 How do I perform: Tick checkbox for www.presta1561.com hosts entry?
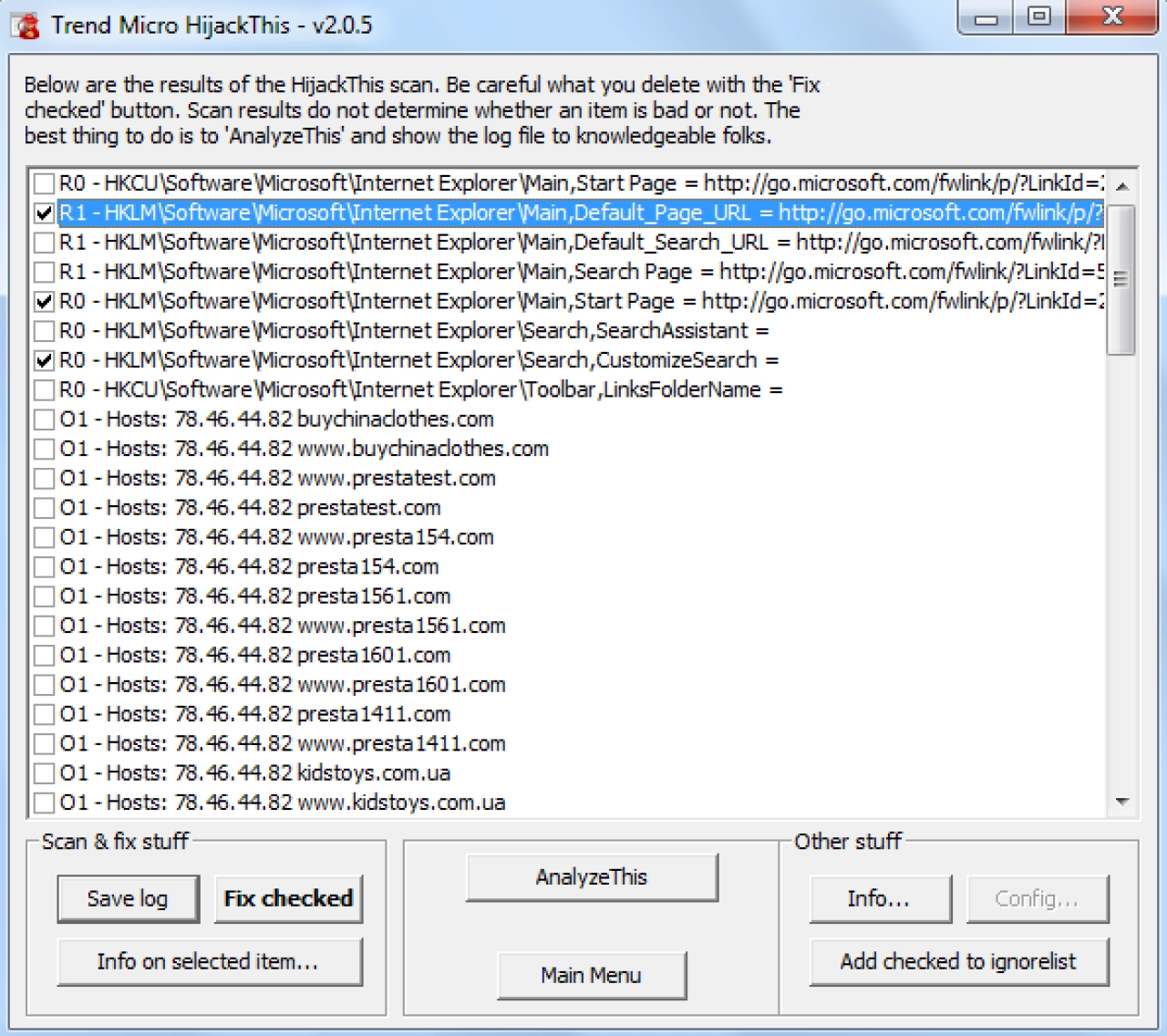(x=44, y=627)
